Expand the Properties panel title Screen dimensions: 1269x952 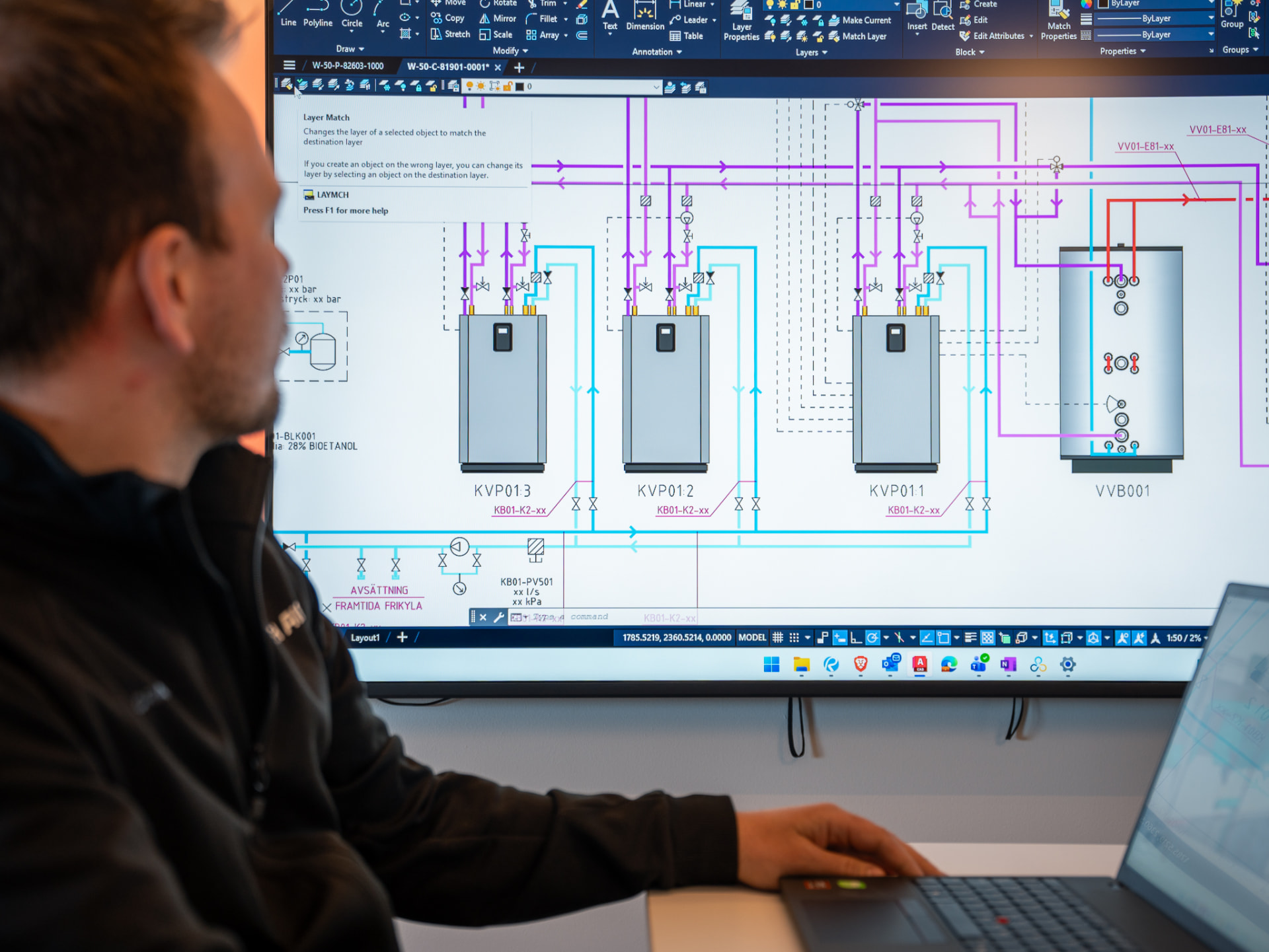click(1123, 51)
